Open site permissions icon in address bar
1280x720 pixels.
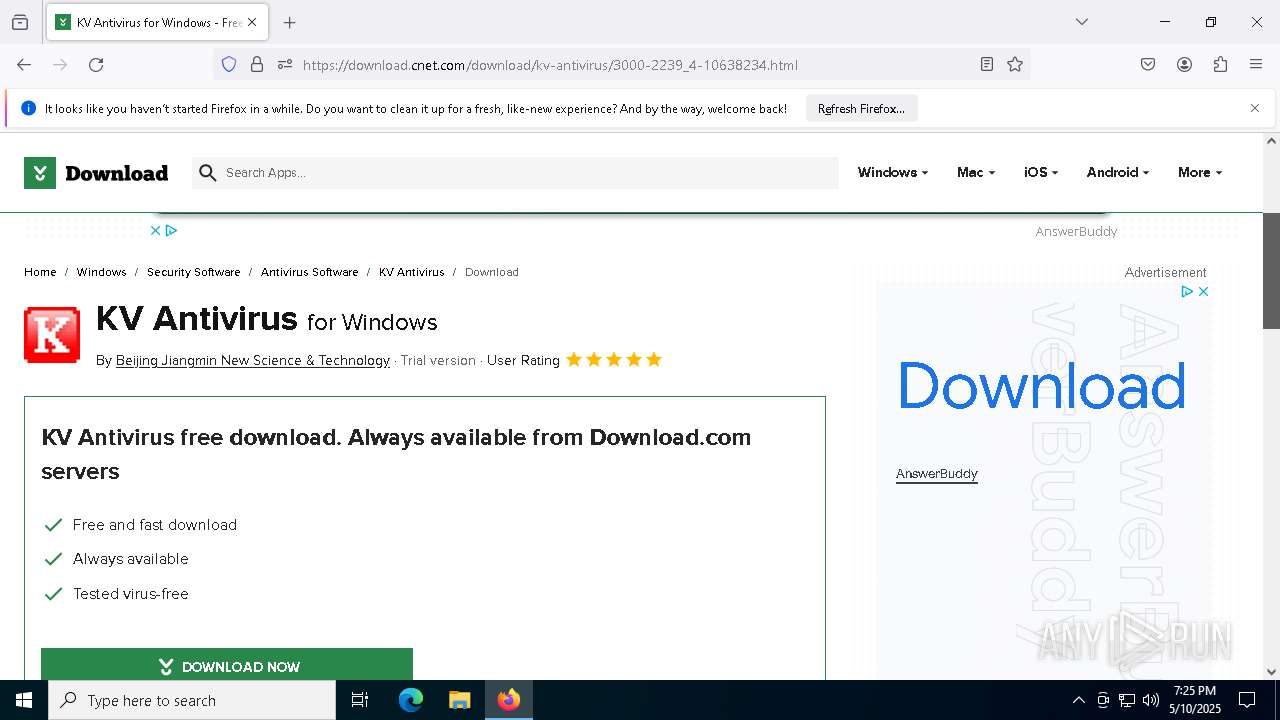pos(285,65)
